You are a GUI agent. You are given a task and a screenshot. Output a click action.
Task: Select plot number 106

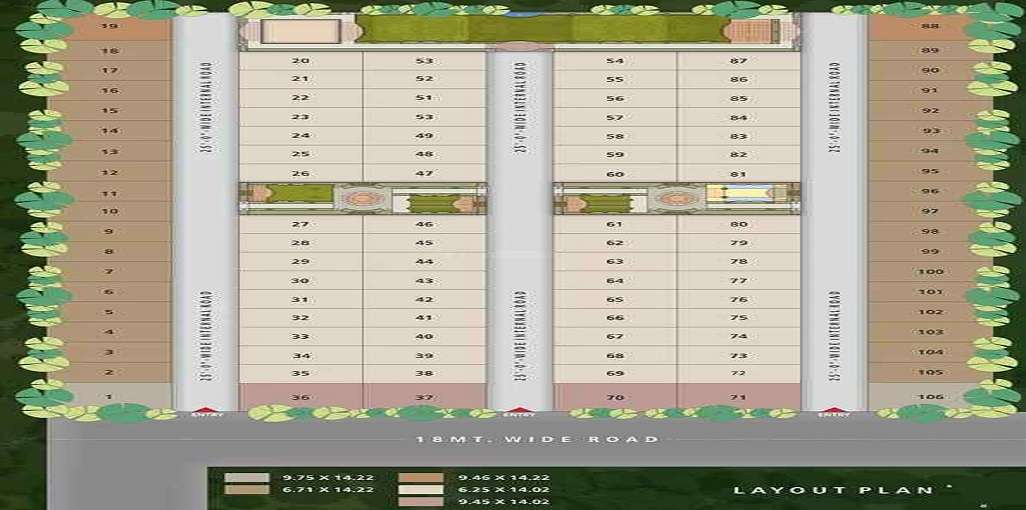point(930,397)
